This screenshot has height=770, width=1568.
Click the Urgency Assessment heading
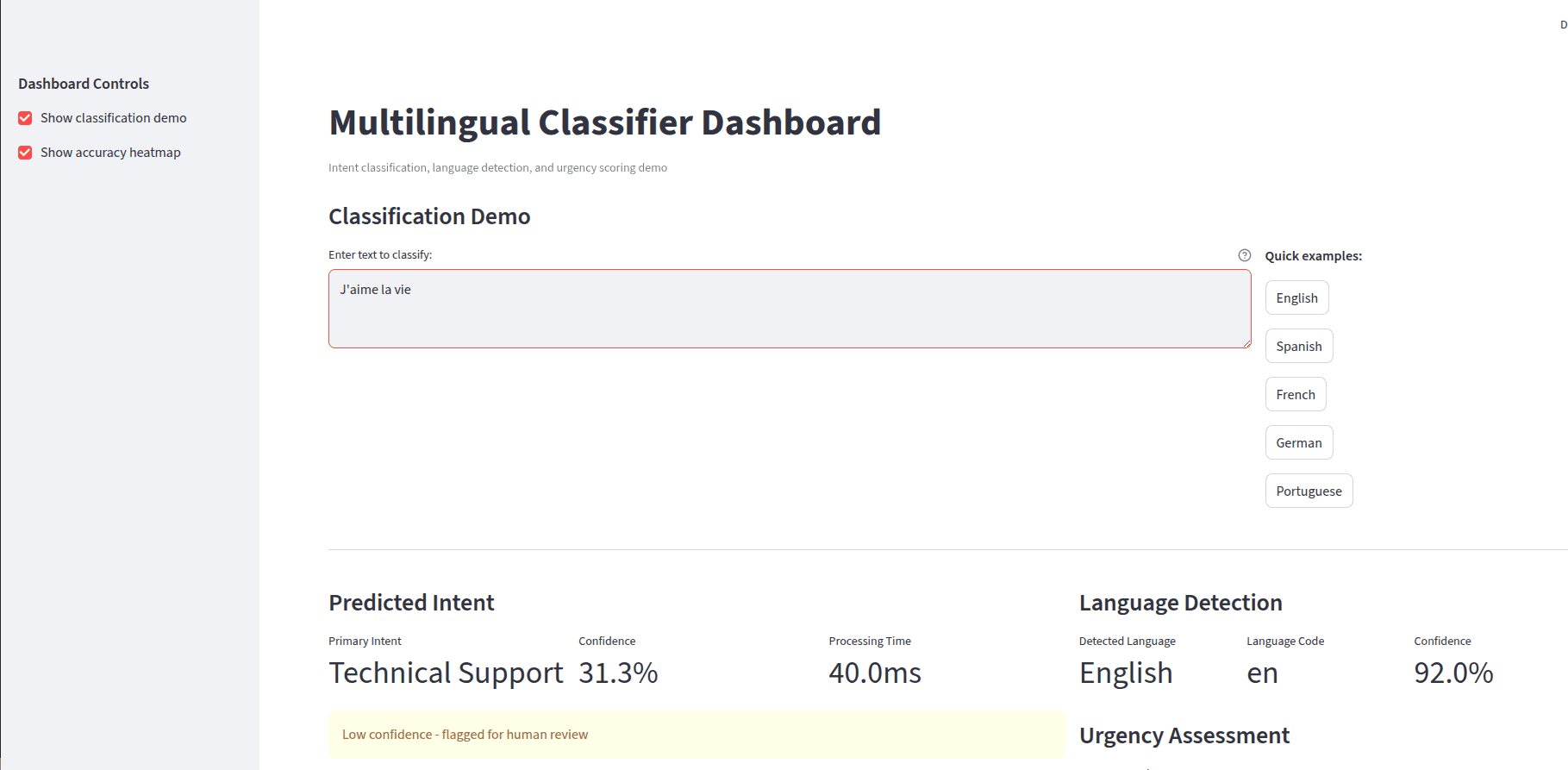coord(1184,736)
